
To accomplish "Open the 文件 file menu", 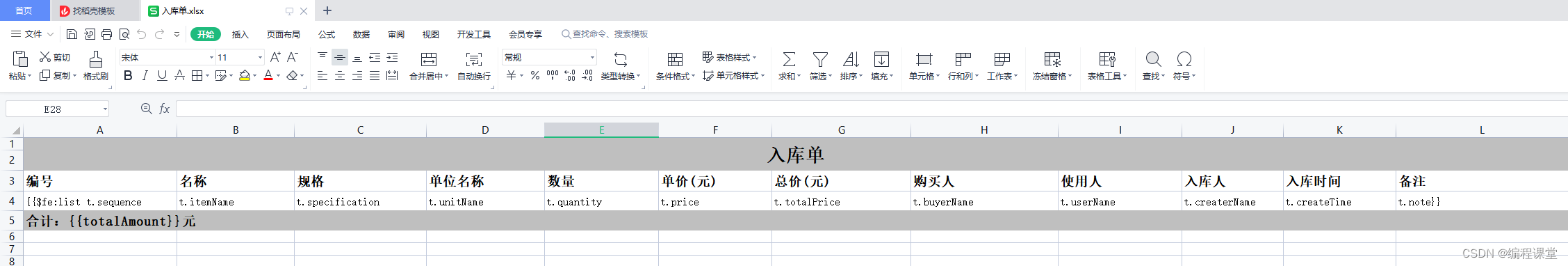I will 32,34.
